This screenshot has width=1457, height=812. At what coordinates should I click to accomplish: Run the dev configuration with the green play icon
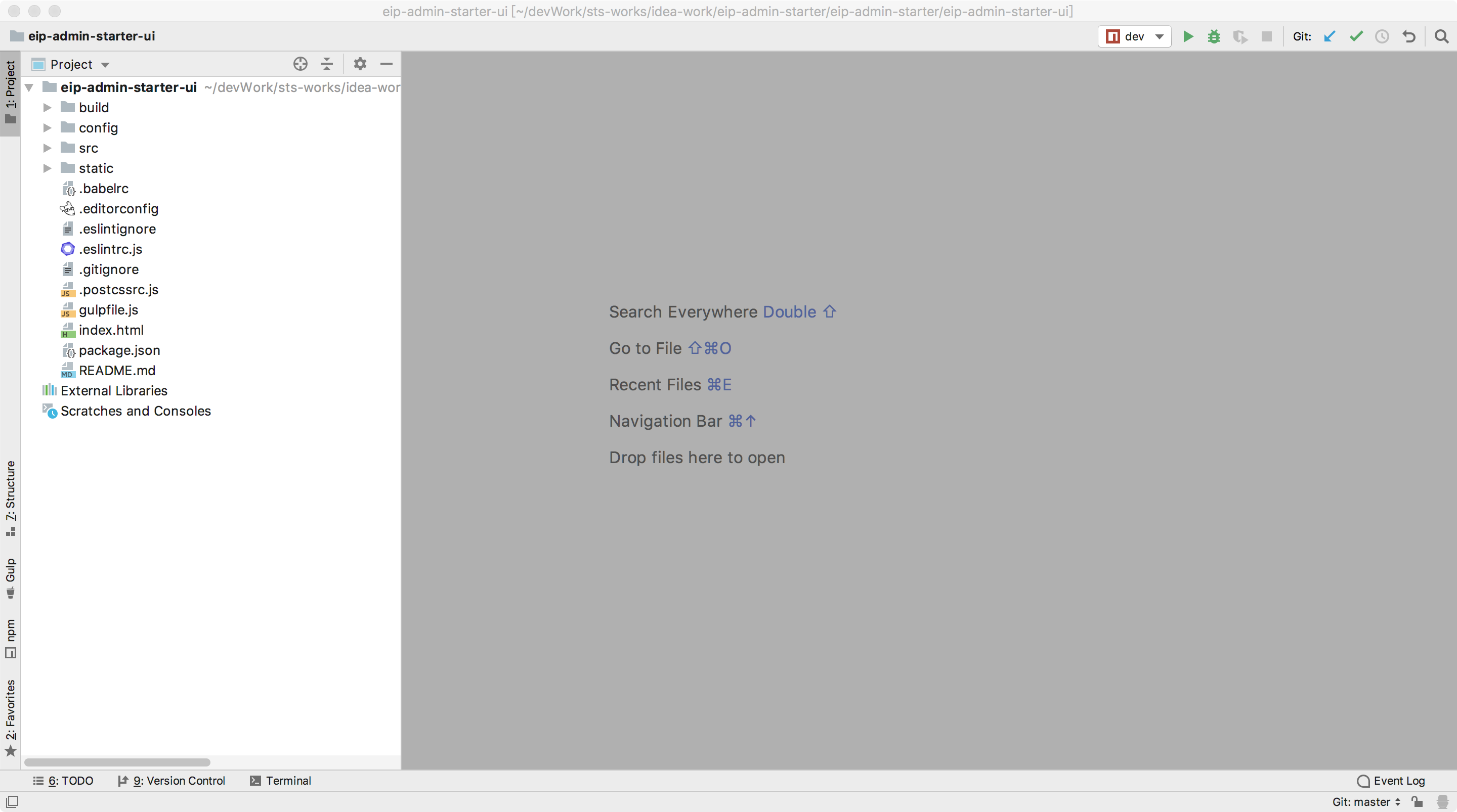(1188, 37)
